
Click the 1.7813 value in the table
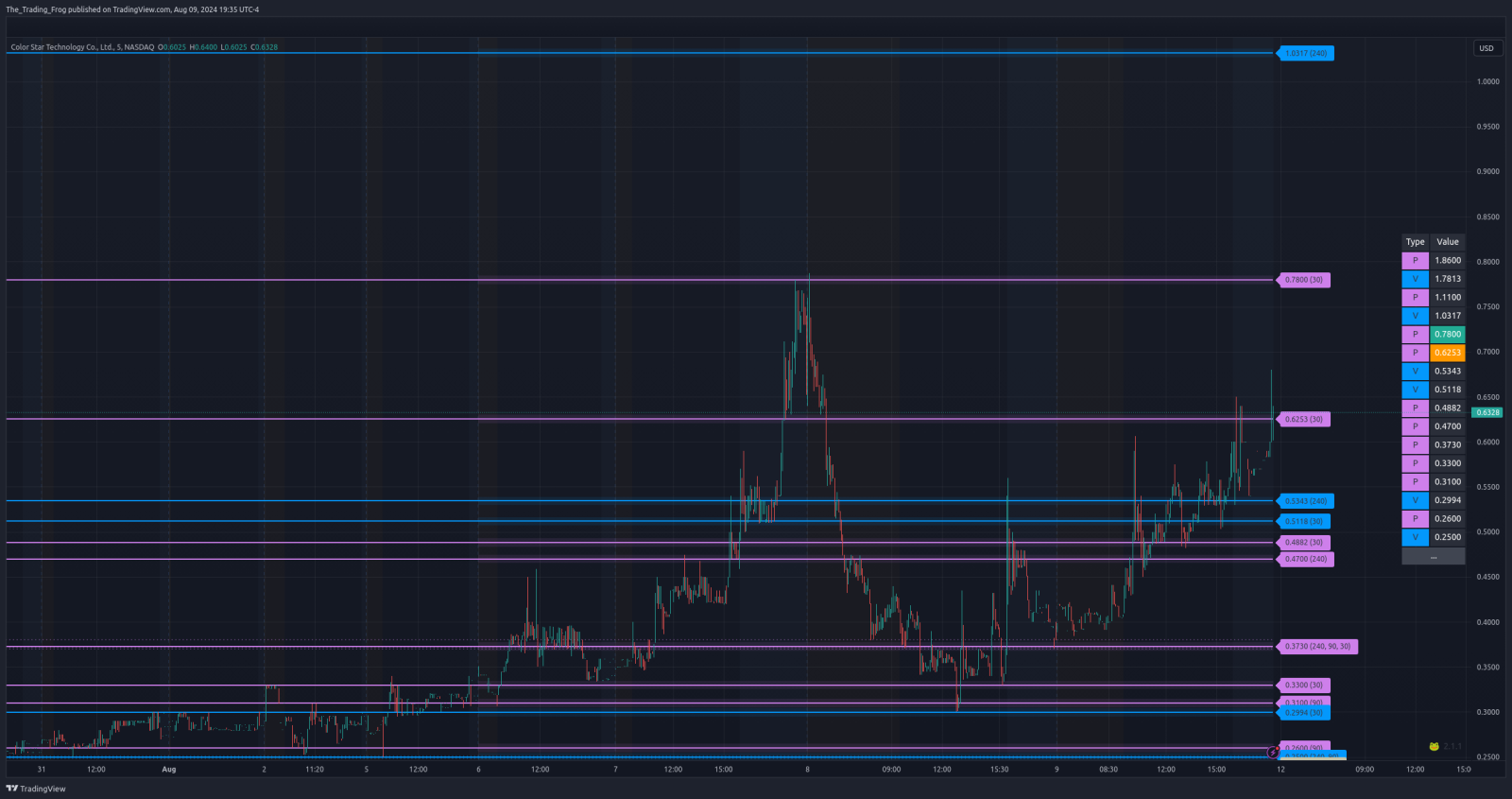click(x=1448, y=279)
